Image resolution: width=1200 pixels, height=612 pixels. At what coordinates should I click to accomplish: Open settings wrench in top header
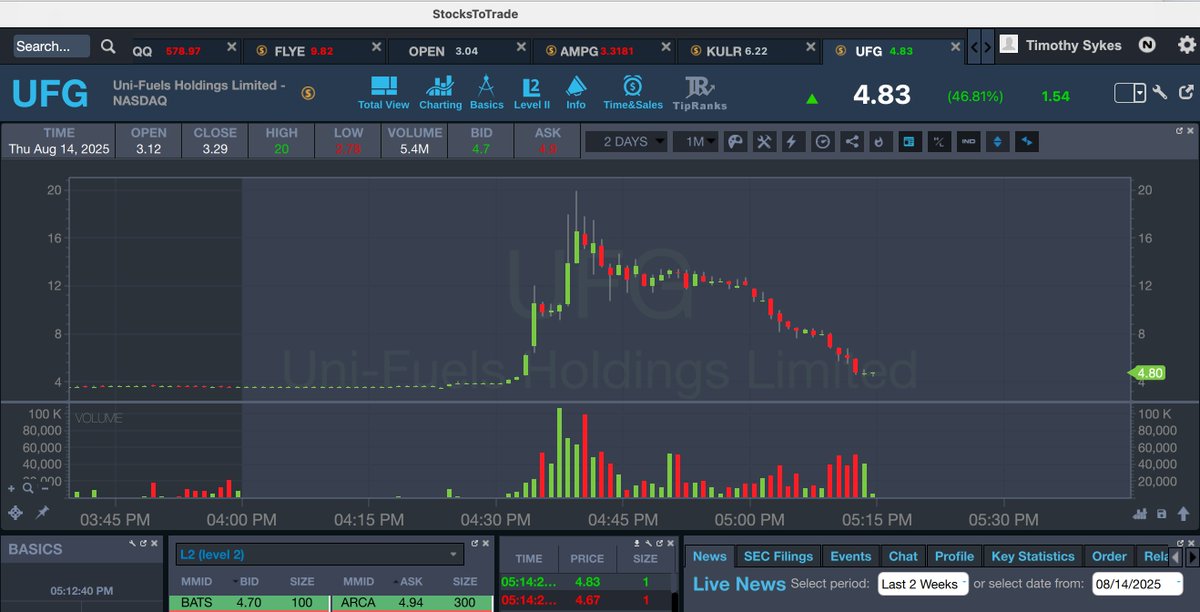click(x=1160, y=93)
